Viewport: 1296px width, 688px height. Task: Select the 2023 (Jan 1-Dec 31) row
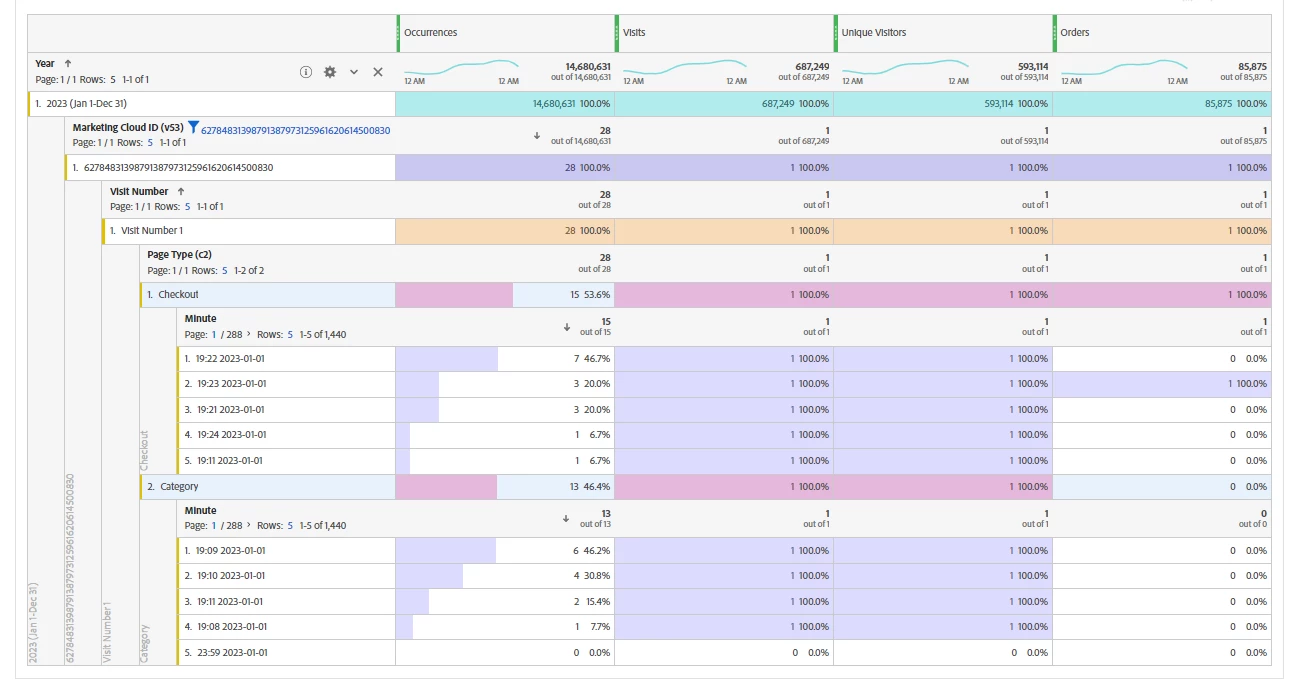coord(212,104)
